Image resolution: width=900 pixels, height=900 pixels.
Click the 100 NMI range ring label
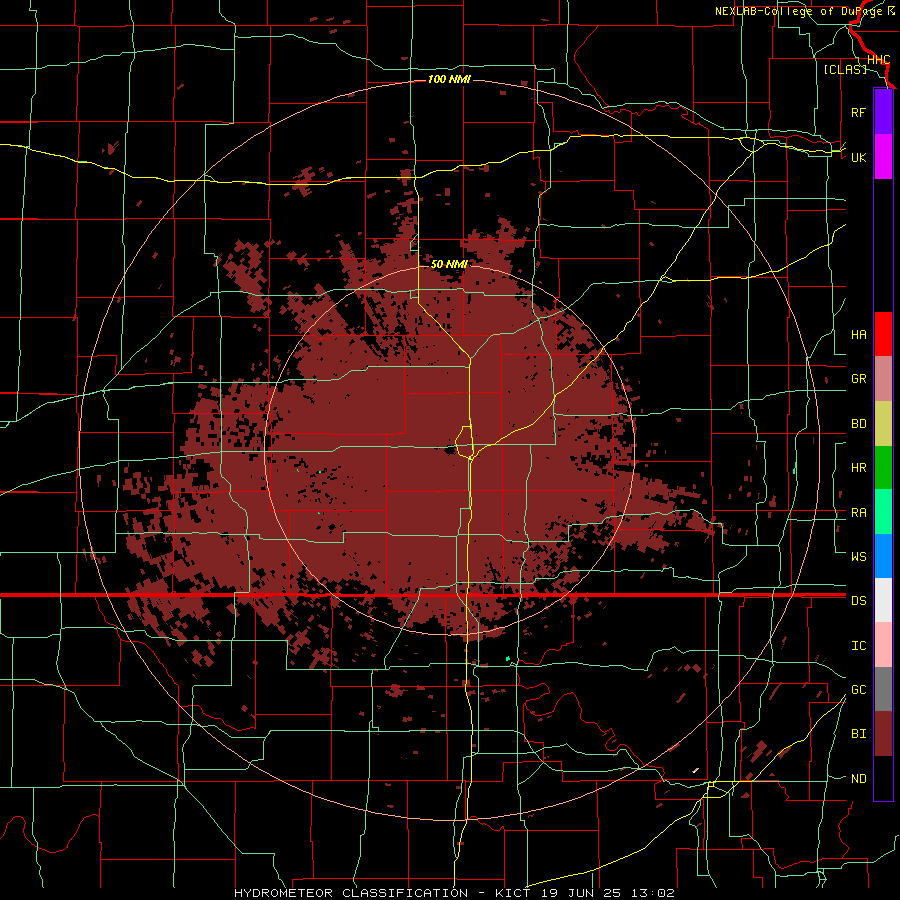coord(449,79)
